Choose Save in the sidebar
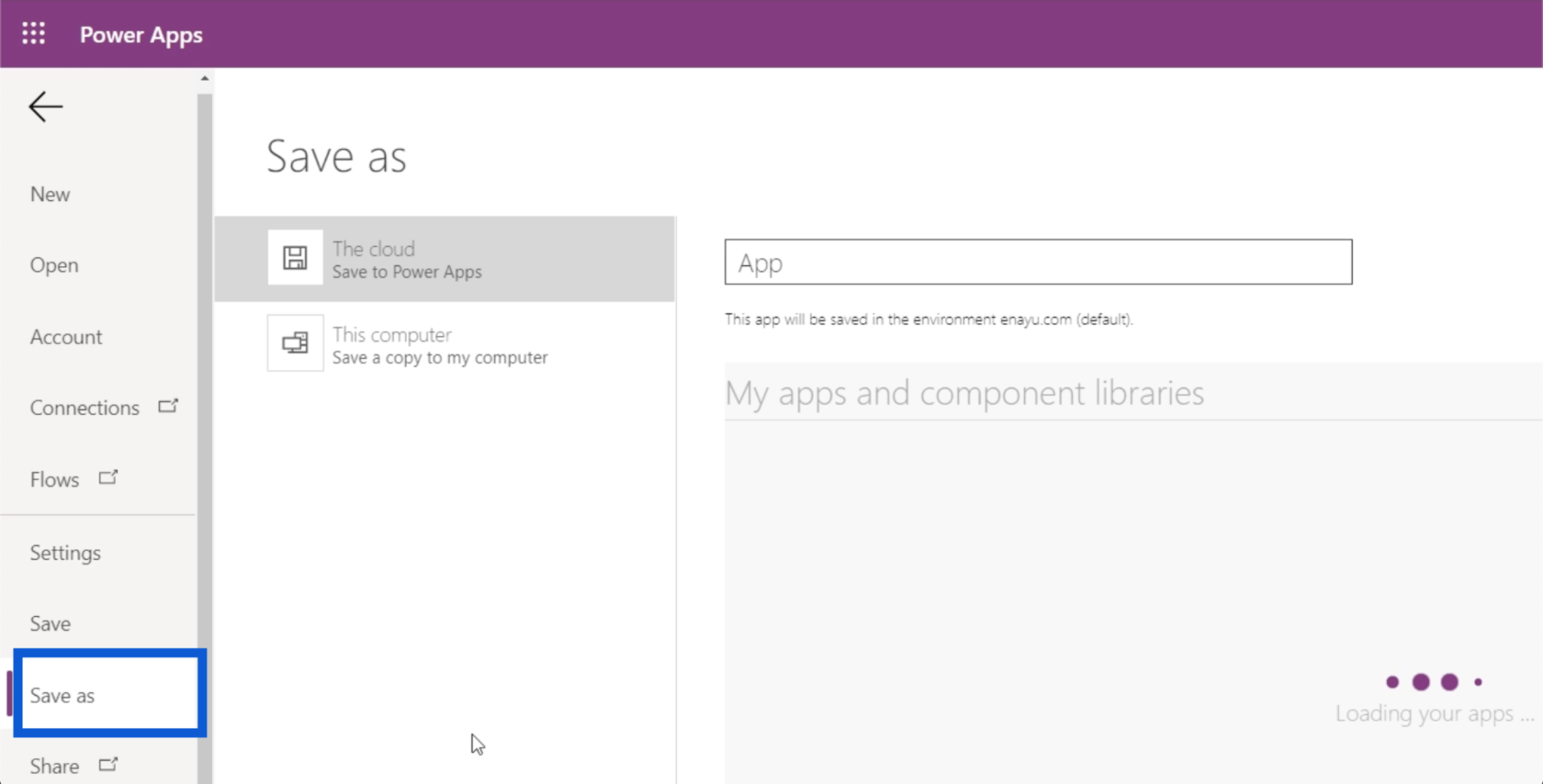 (x=51, y=624)
